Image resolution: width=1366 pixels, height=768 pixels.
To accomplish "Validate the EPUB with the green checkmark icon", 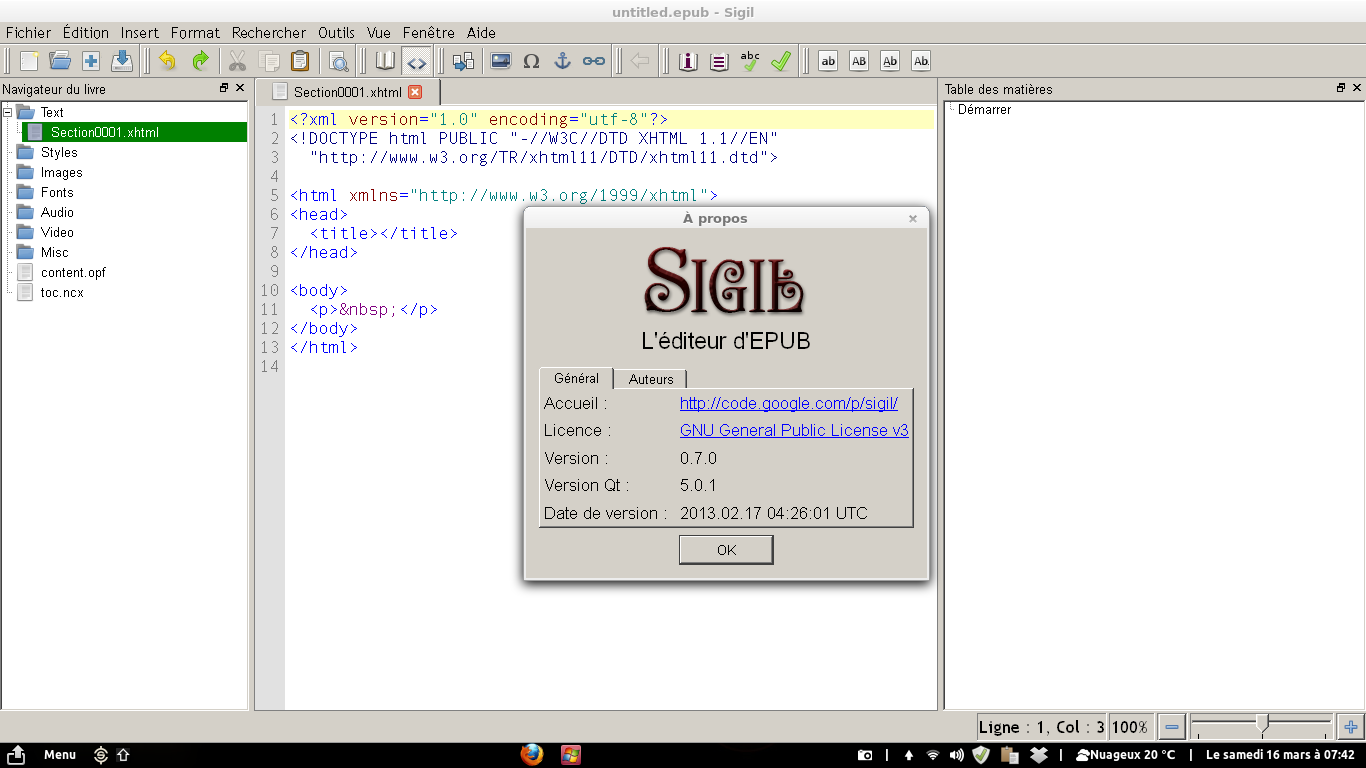I will pos(781,61).
